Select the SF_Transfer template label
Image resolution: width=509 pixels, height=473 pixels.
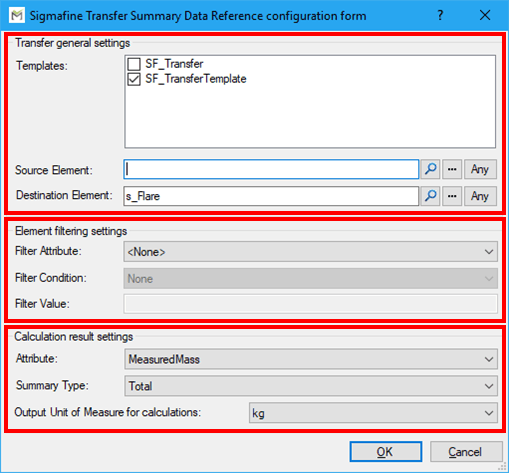[x=174, y=64]
